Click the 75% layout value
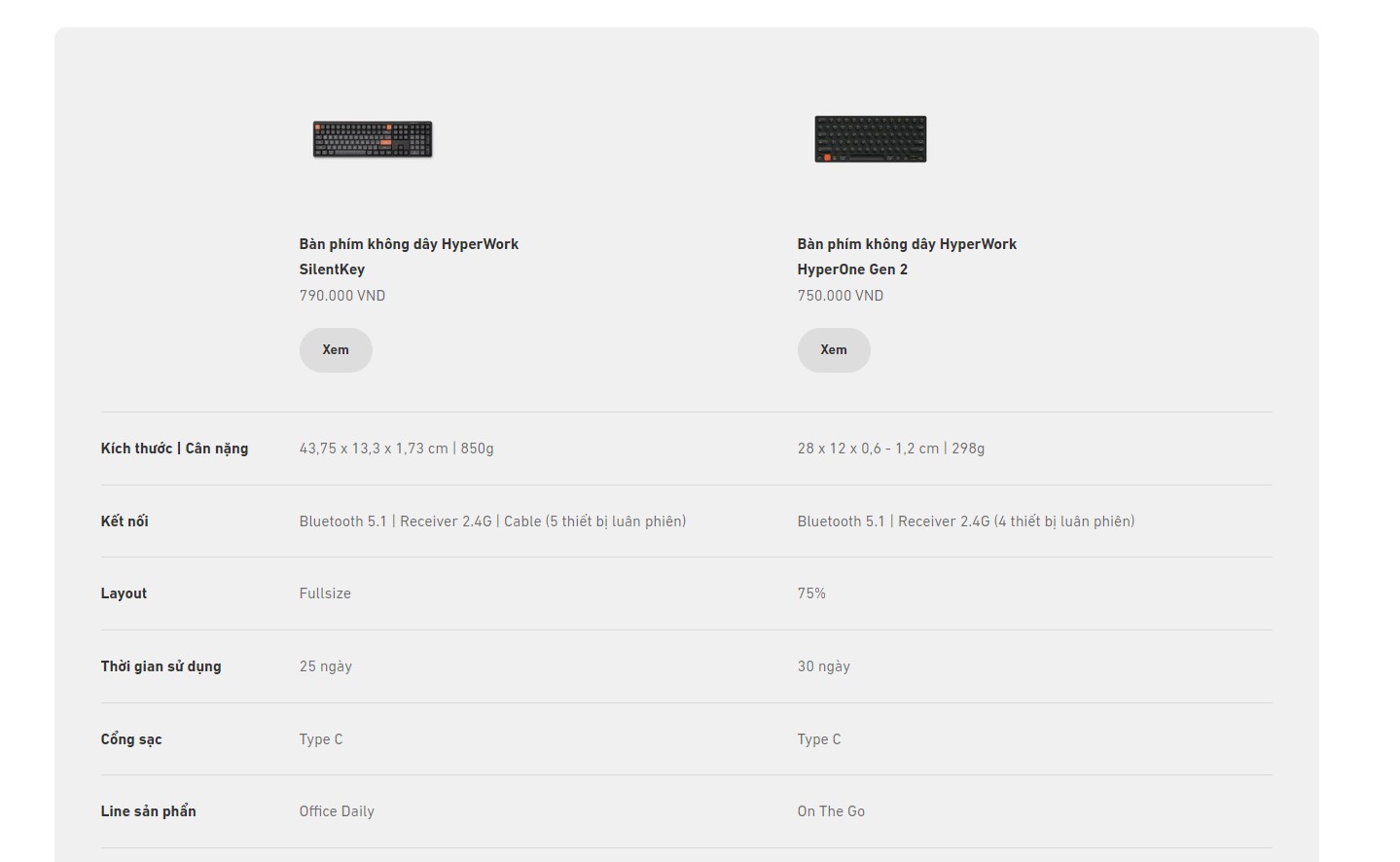The width and height of the screenshot is (1400, 862). pyautogui.click(x=811, y=593)
